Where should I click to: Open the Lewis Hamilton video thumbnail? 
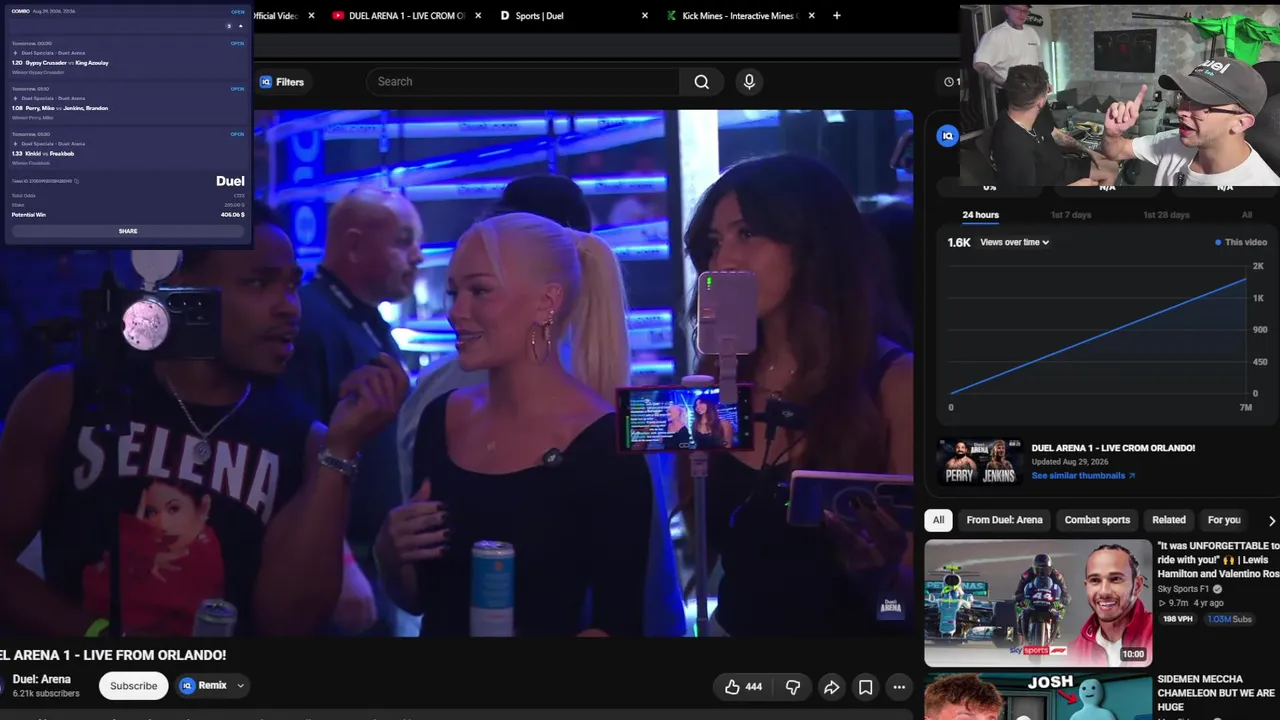(x=1038, y=603)
